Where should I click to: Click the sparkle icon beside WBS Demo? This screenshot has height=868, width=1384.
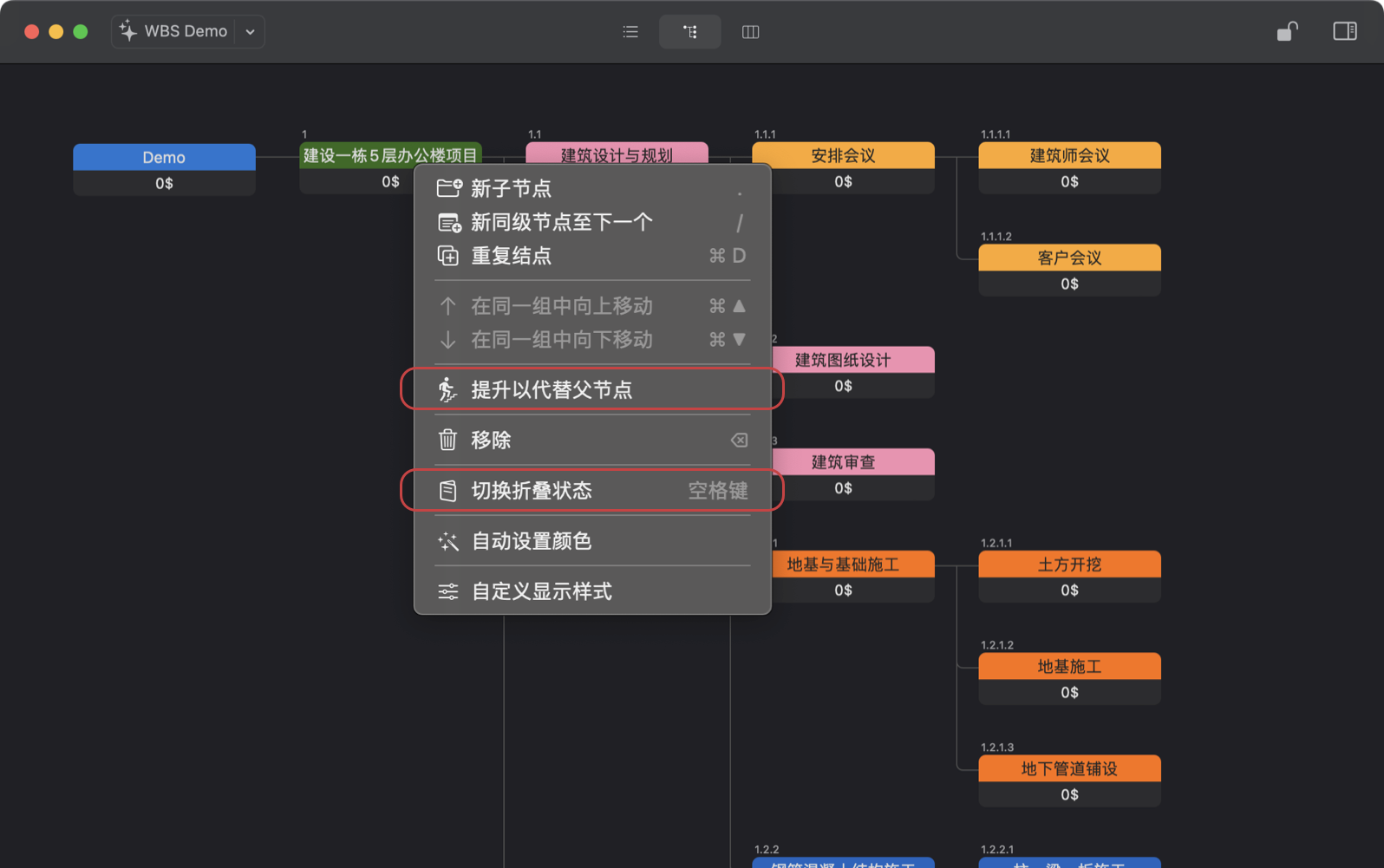128,31
